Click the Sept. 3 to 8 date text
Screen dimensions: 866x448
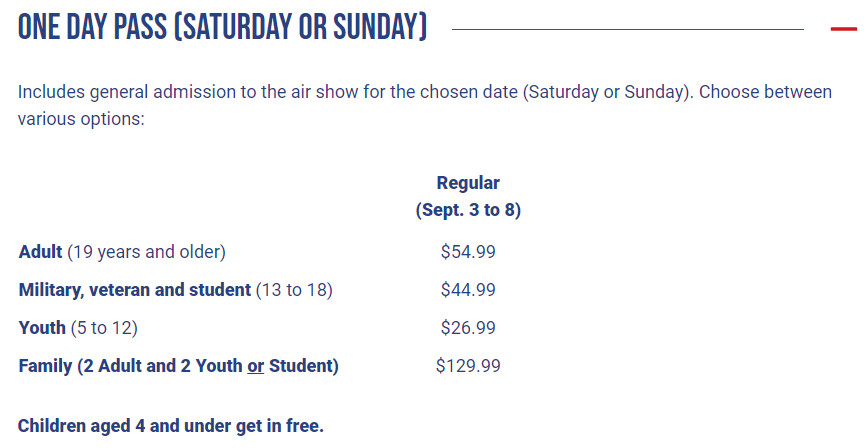(x=468, y=210)
